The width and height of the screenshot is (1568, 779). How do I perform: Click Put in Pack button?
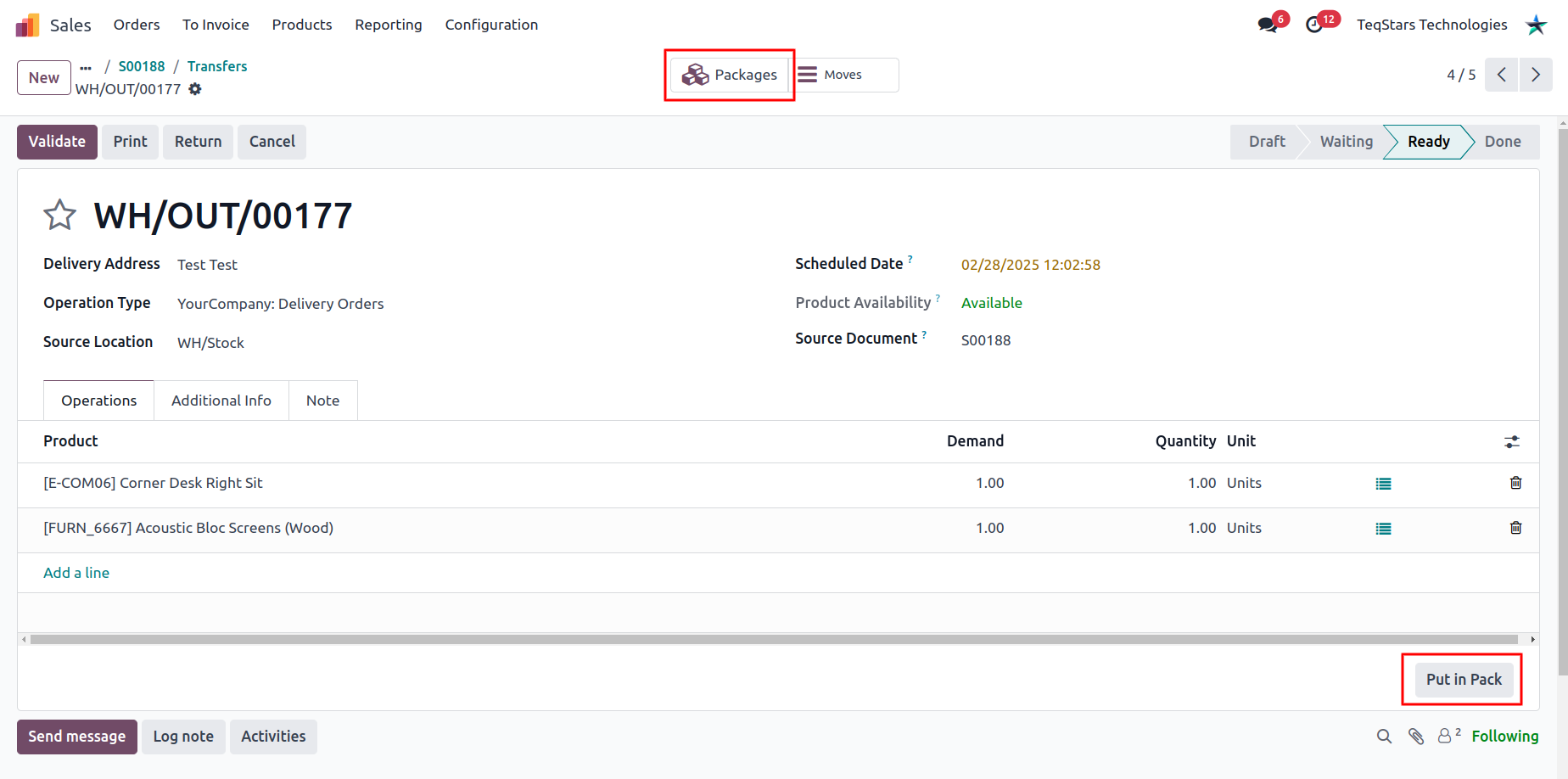[x=1464, y=680]
